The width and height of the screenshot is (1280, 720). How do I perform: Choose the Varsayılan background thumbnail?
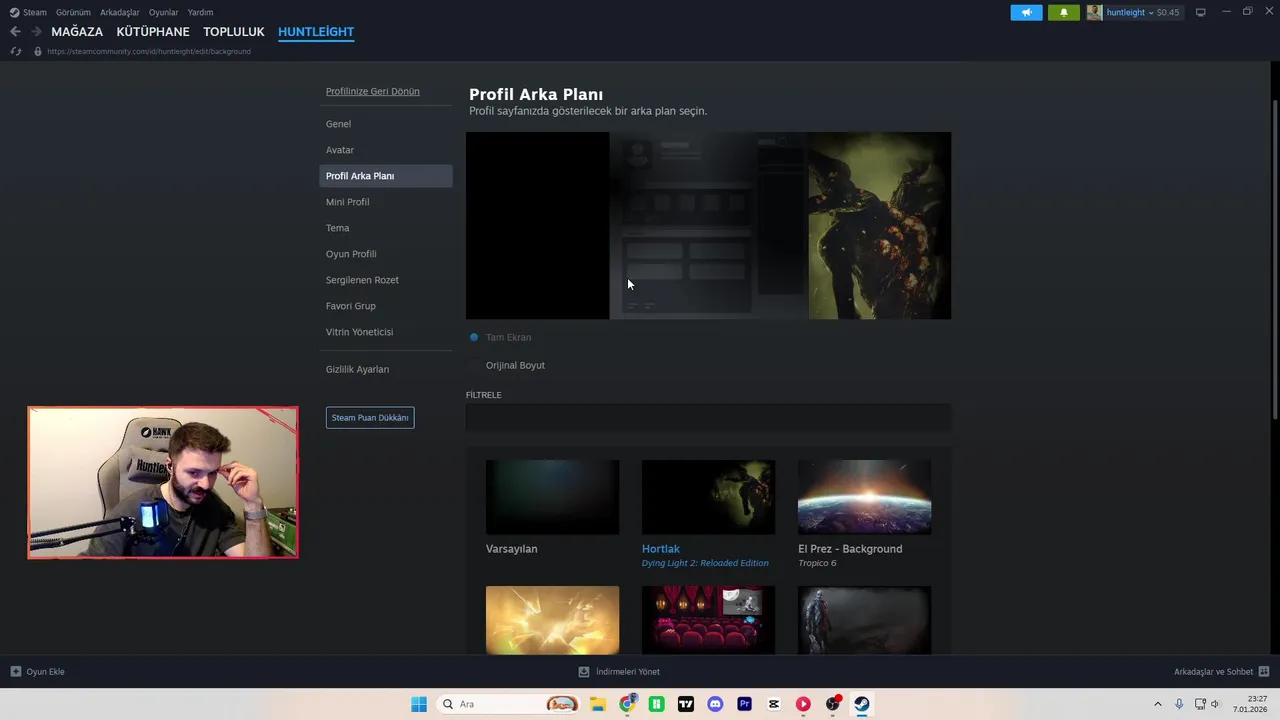click(552, 497)
